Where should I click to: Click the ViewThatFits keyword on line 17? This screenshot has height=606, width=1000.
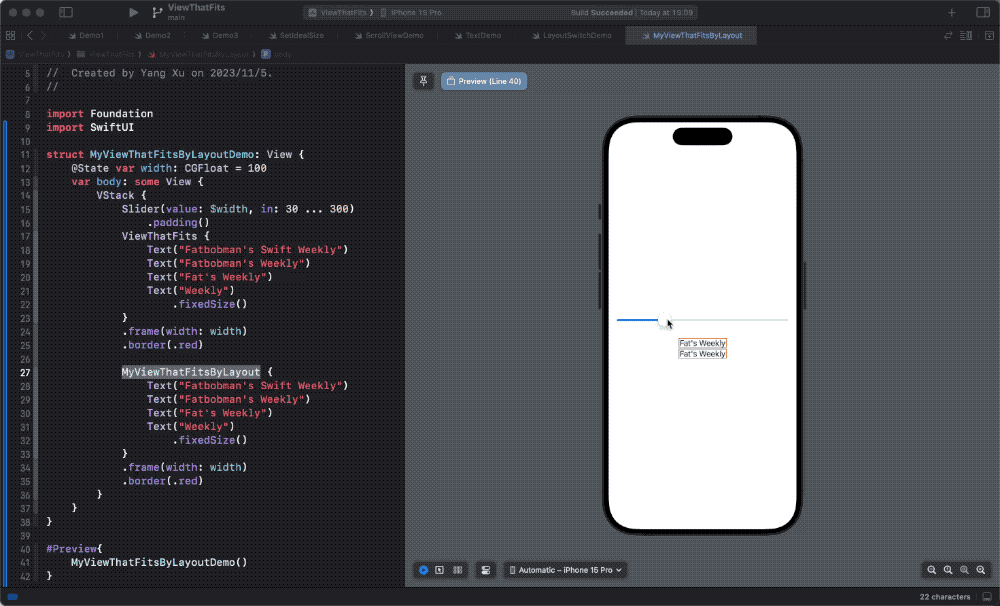[x=159, y=236]
